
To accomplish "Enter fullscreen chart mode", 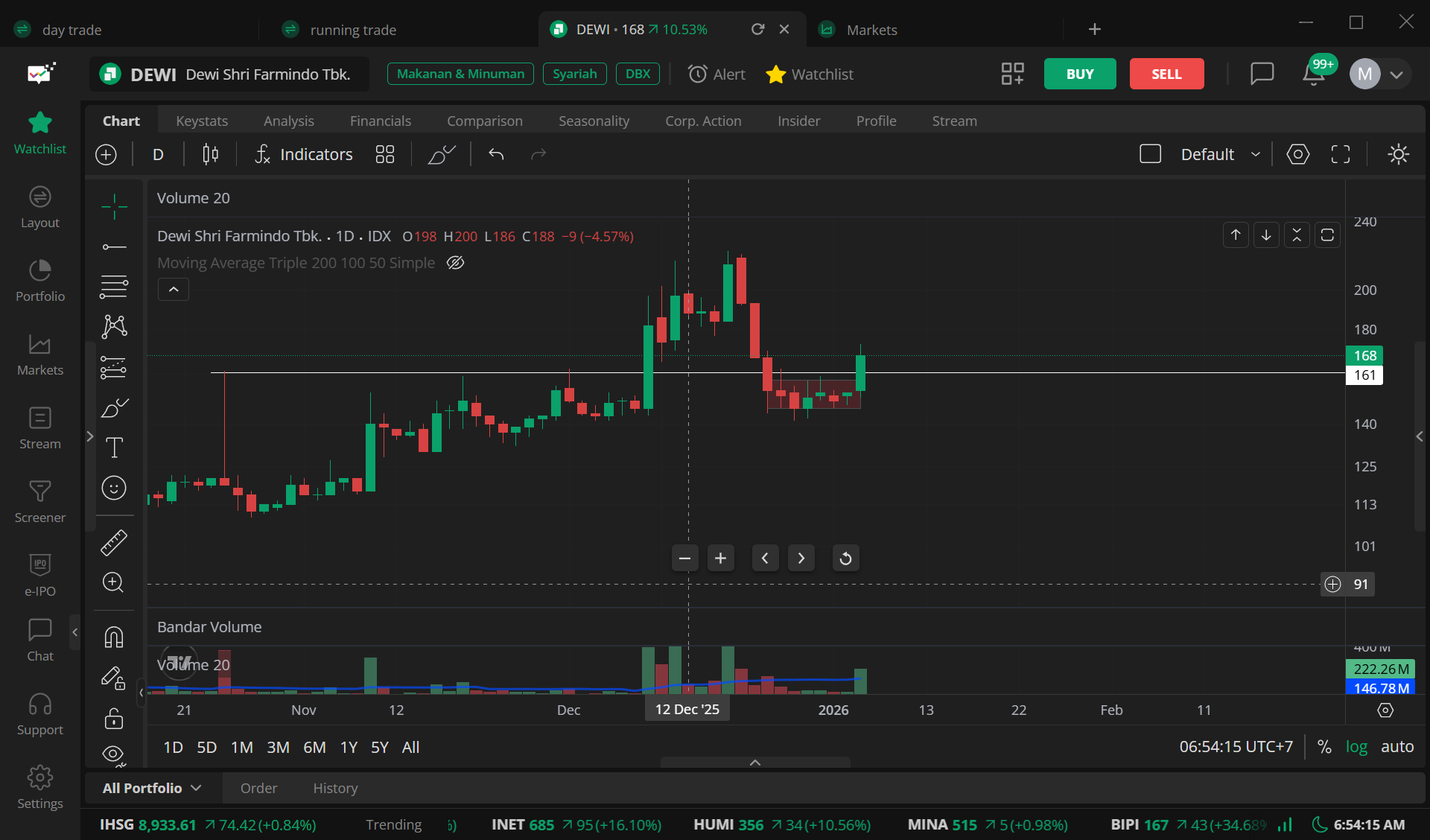I will point(1341,154).
